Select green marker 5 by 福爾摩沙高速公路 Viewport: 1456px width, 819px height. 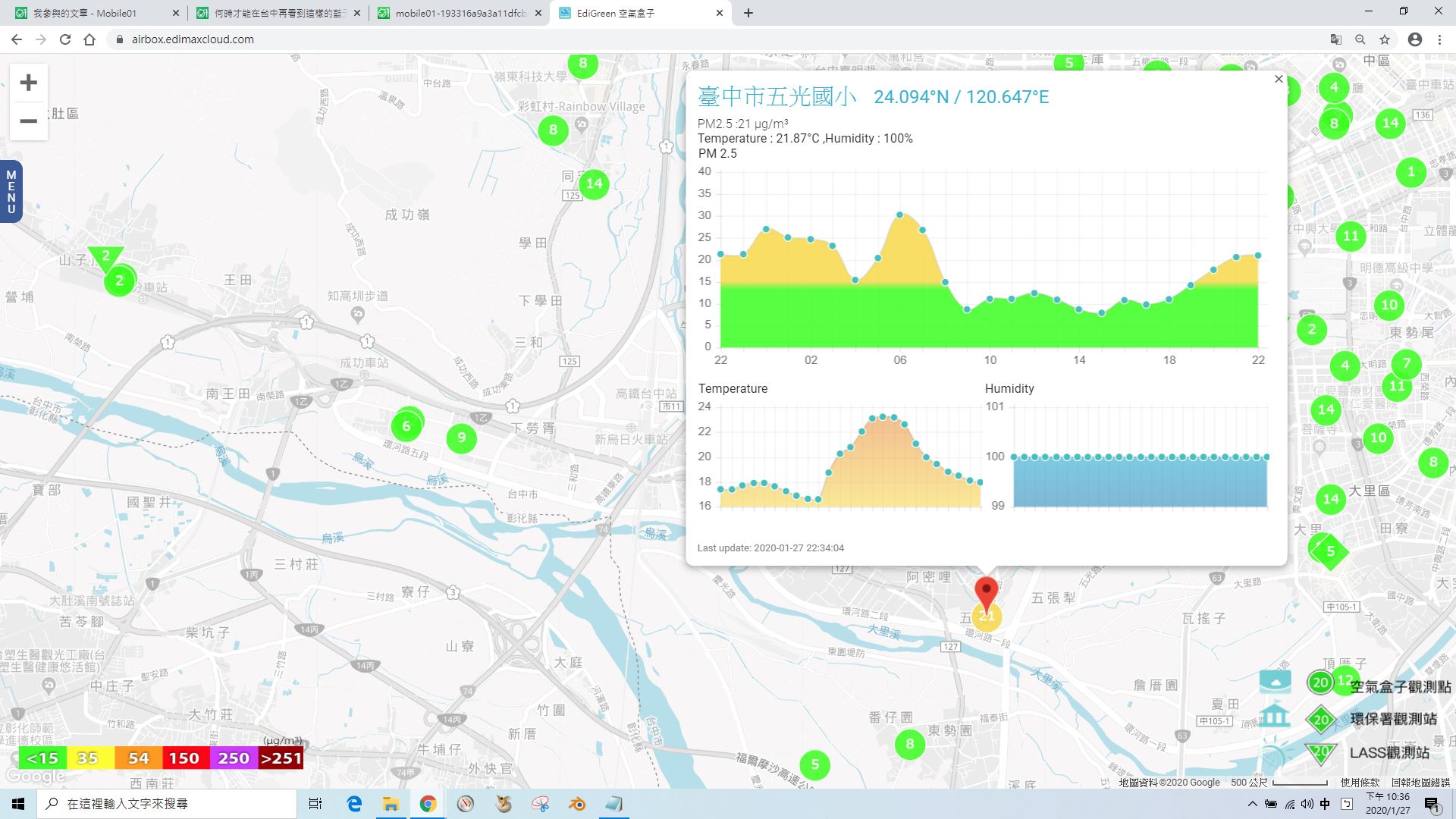coord(815,764)
